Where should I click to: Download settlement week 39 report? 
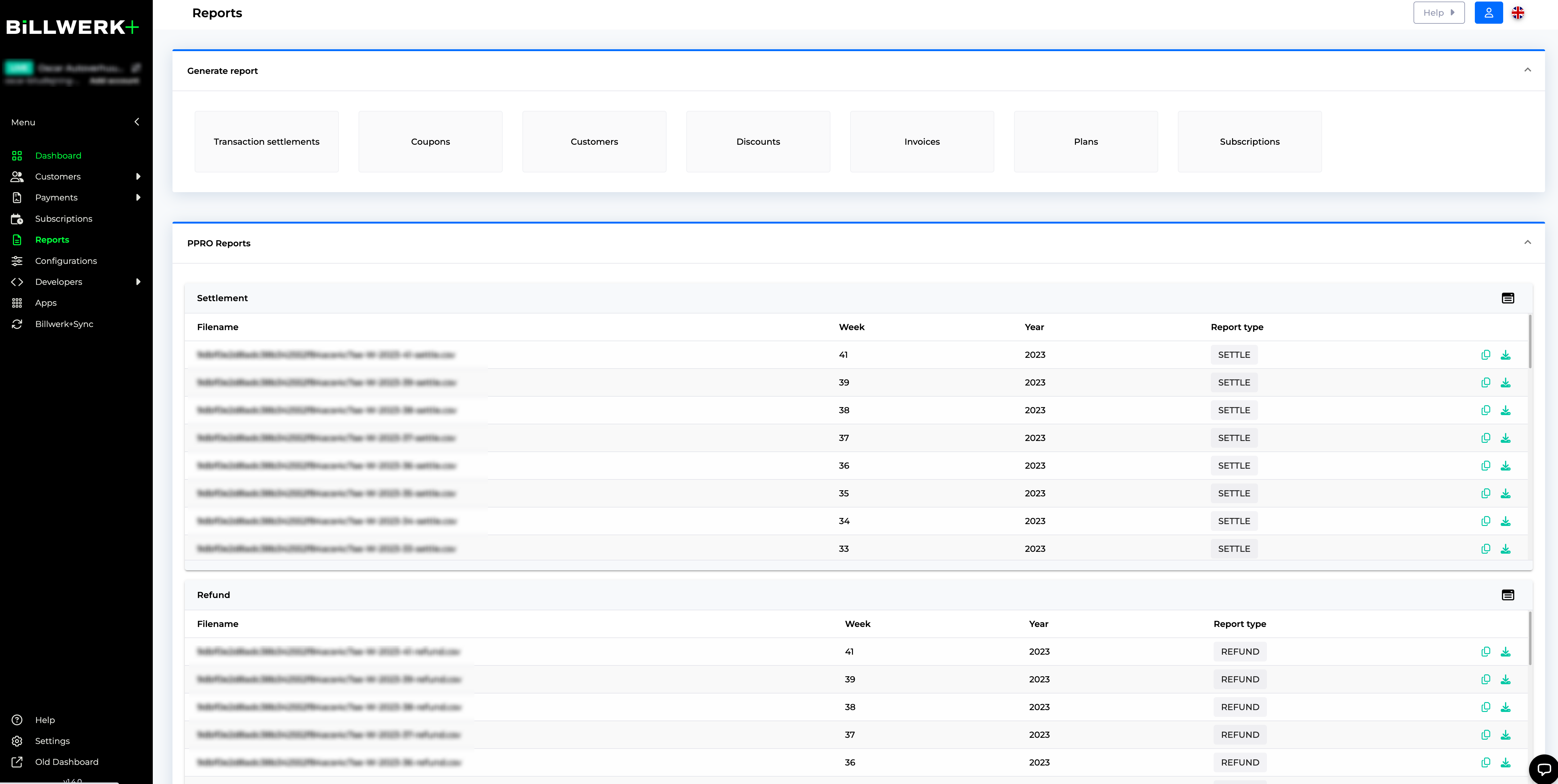pos(1505,383)
